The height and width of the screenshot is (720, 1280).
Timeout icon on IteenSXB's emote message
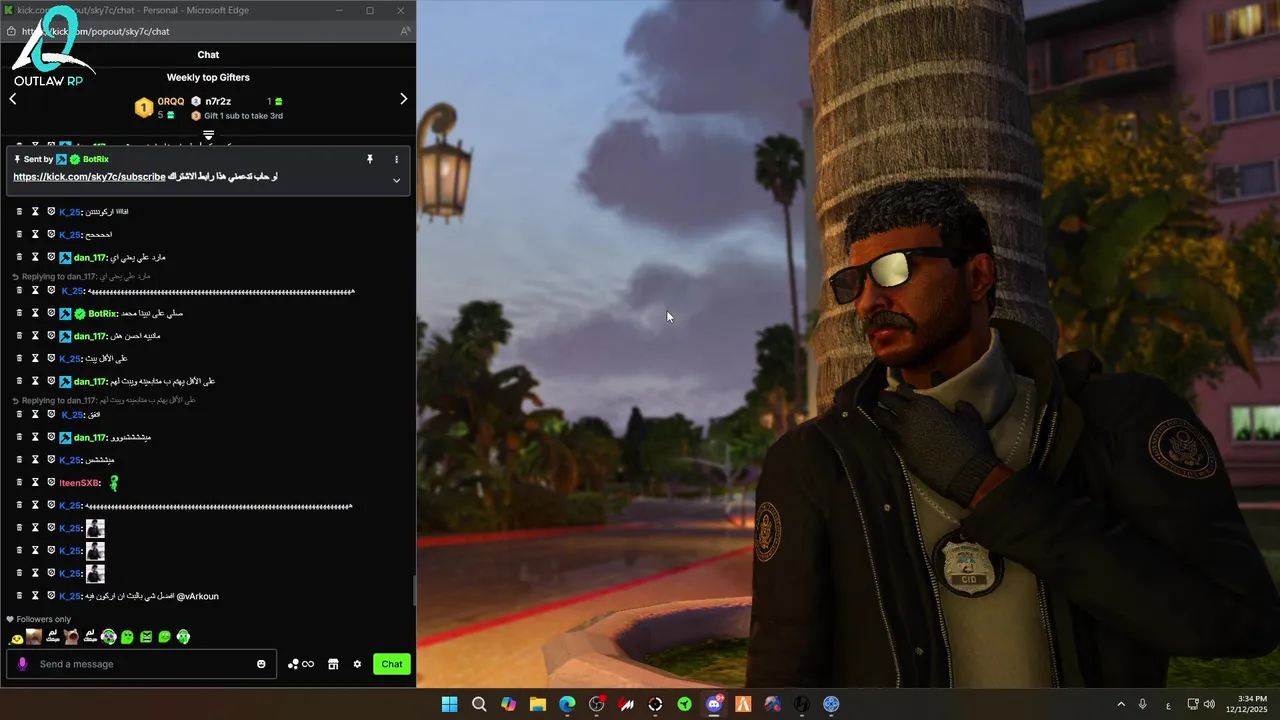[35, 483]
